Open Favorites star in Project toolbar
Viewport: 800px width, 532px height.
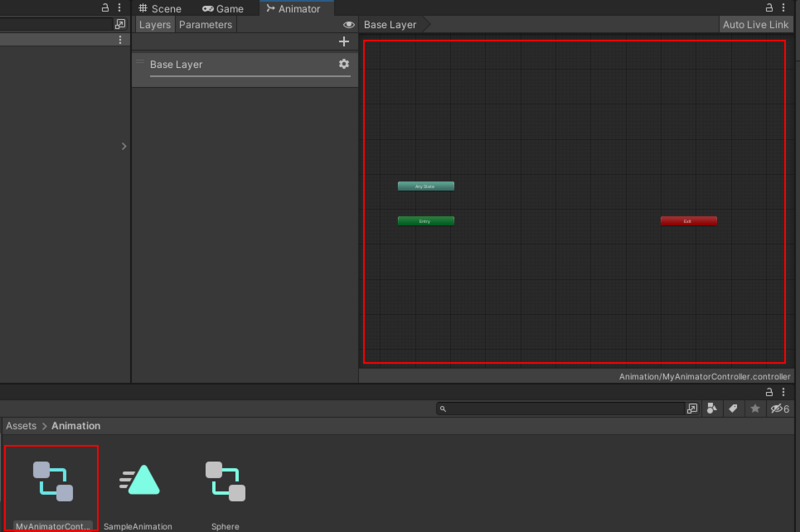pos(755,409)
